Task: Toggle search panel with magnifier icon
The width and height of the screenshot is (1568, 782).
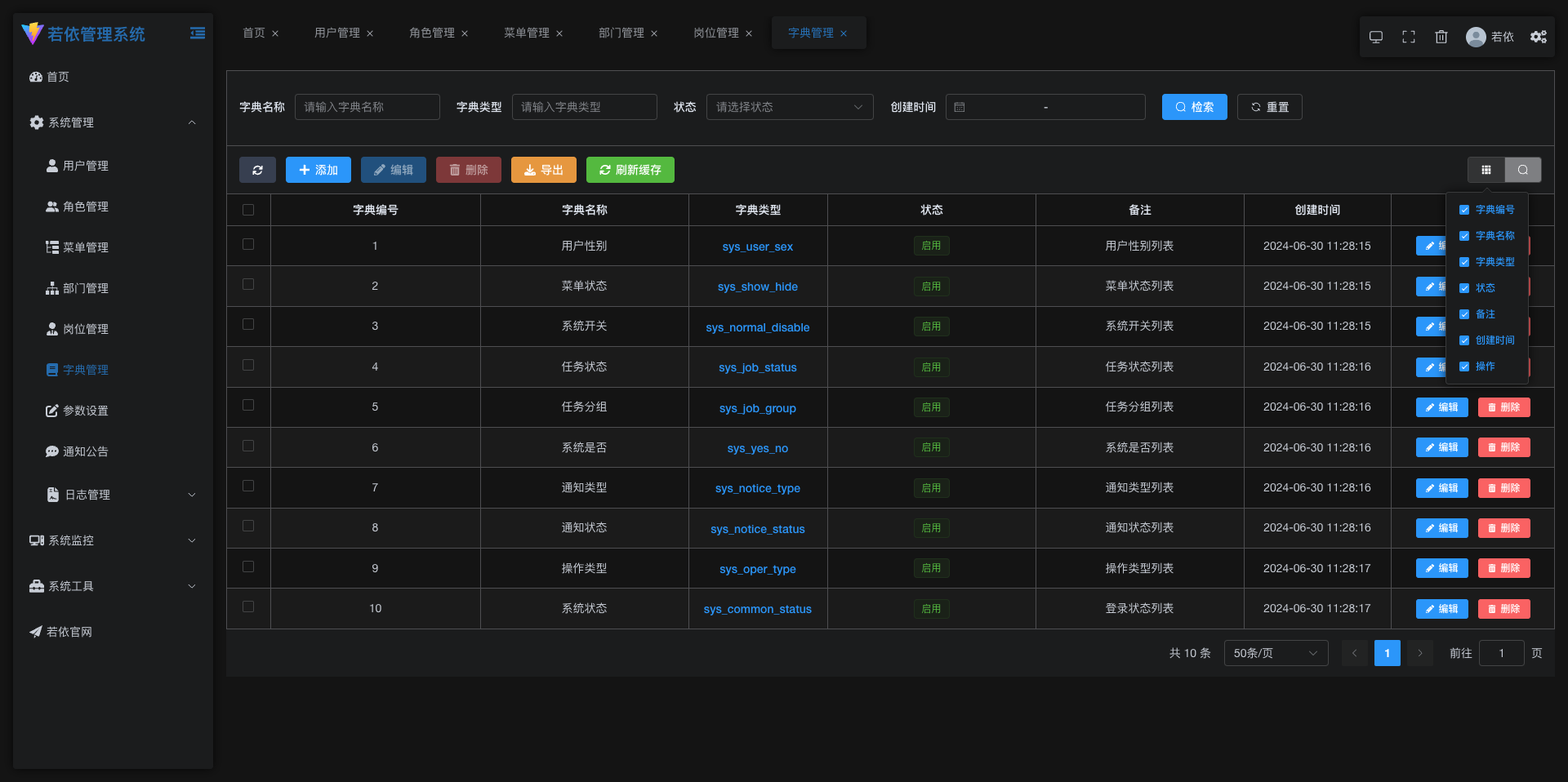Action: (x=1523, y=170)
